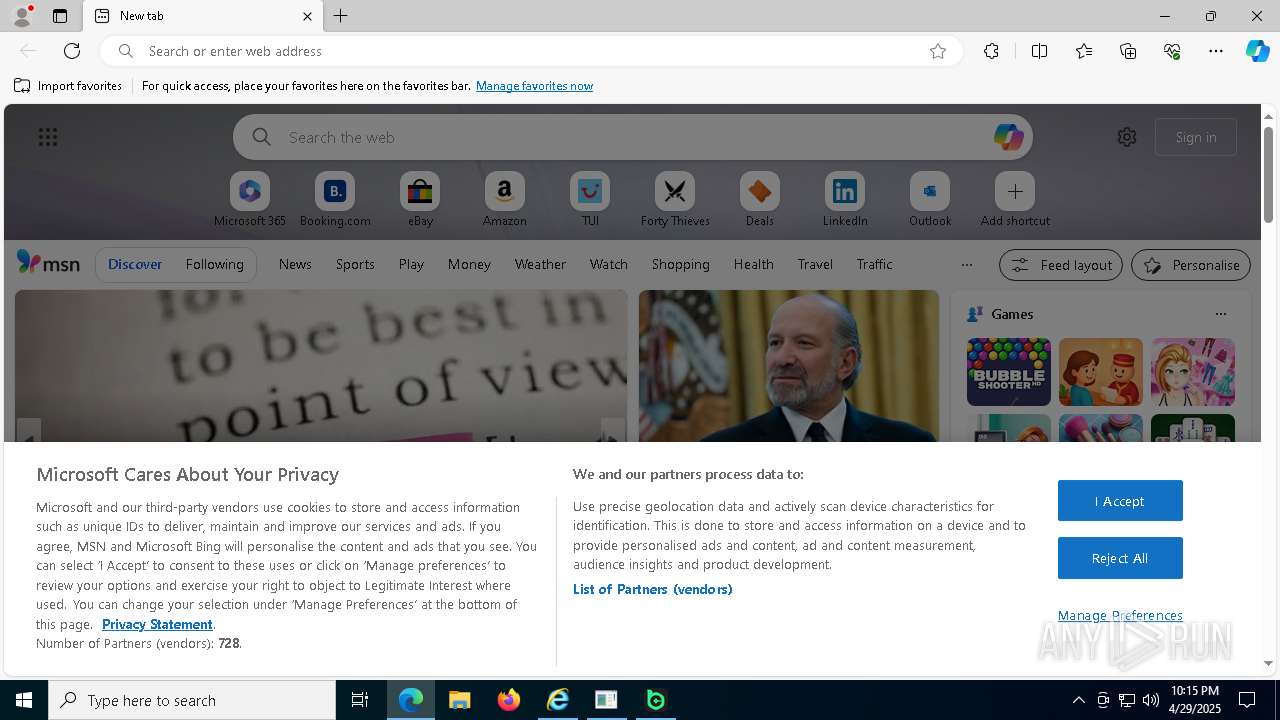Open Firefox from the taskbar
Screen dimensions: 1280x720
(x=509, y=700)
